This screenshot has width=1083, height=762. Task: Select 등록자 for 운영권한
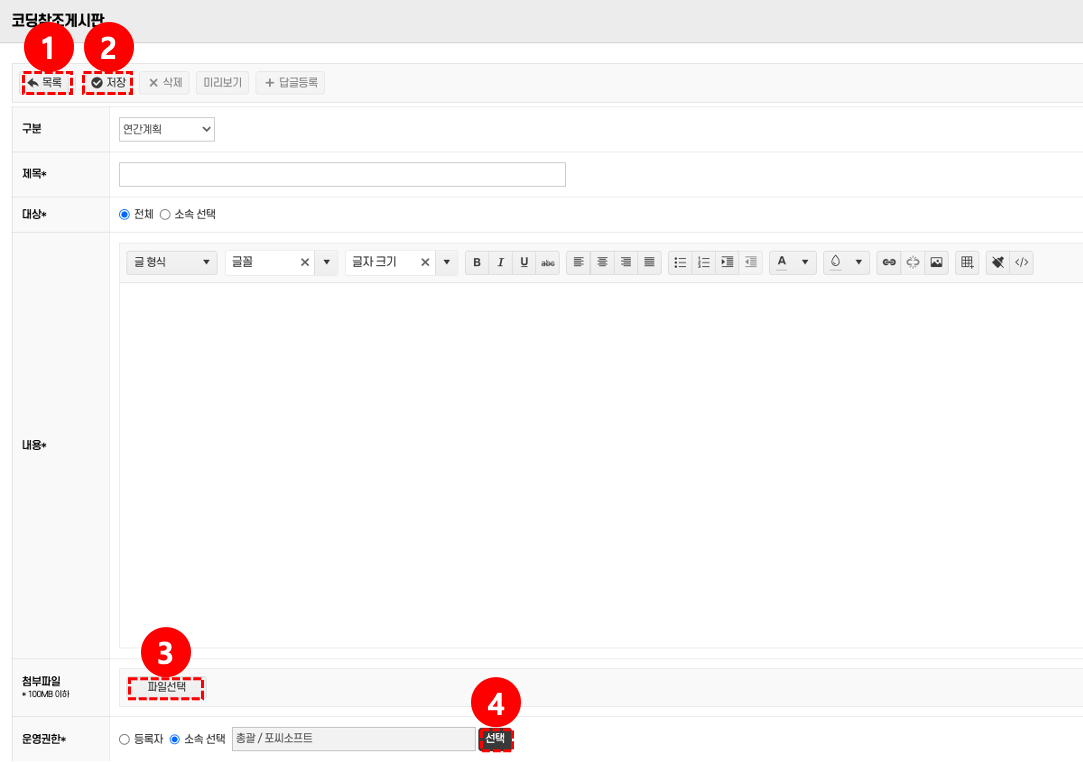(x=125, y=739)
